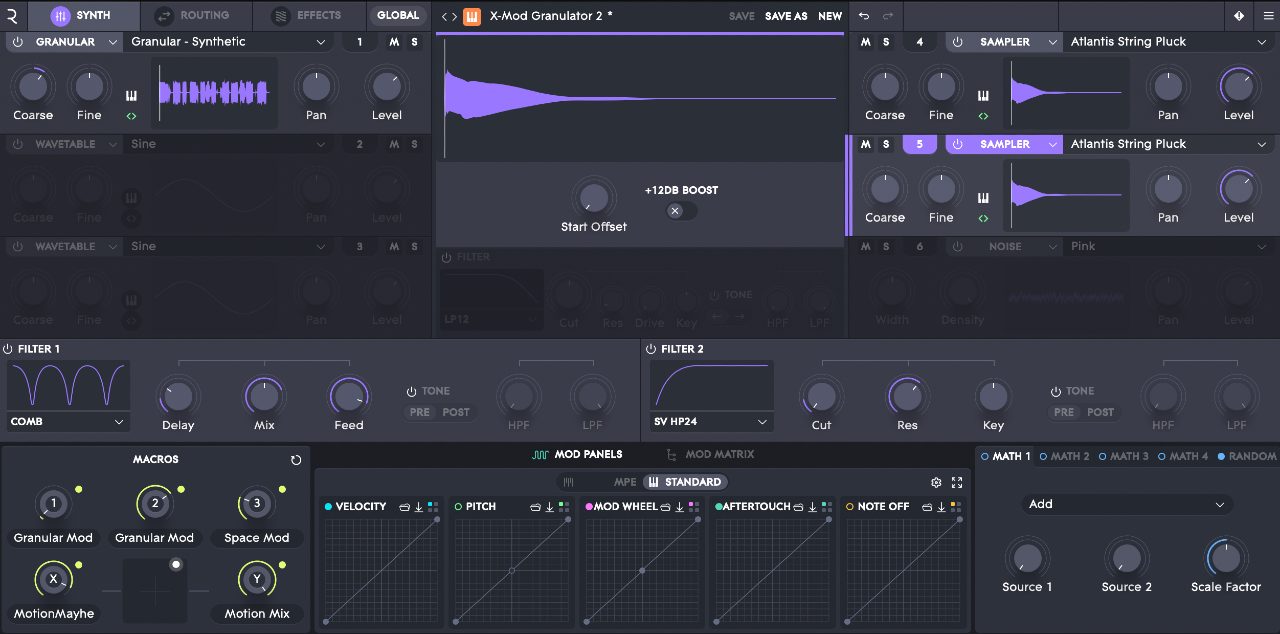
Task: Switch to the Routing tab
Action: coord(193,16)
